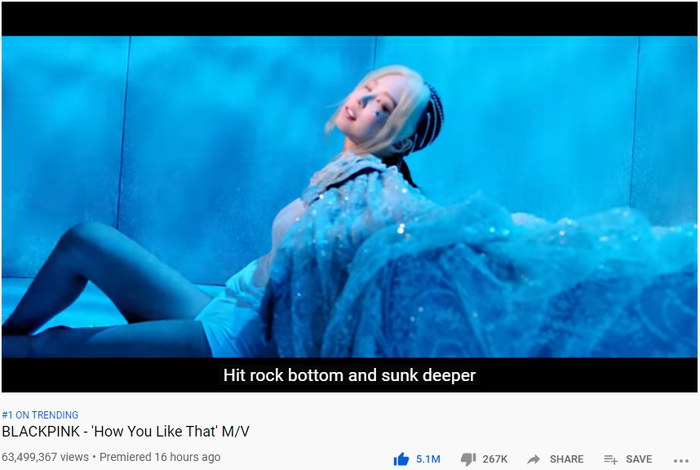Dislike the video with thumbs-down icon
The width and height of the screenshot is (700, 470).
point(468,459)
